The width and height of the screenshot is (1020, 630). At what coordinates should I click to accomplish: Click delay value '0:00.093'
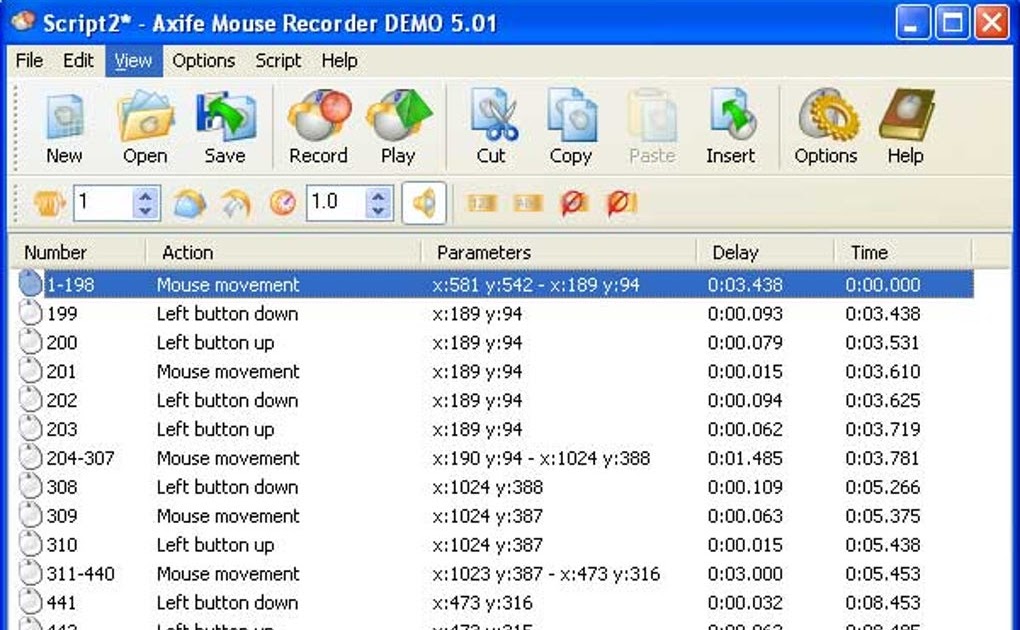(745, 314)
